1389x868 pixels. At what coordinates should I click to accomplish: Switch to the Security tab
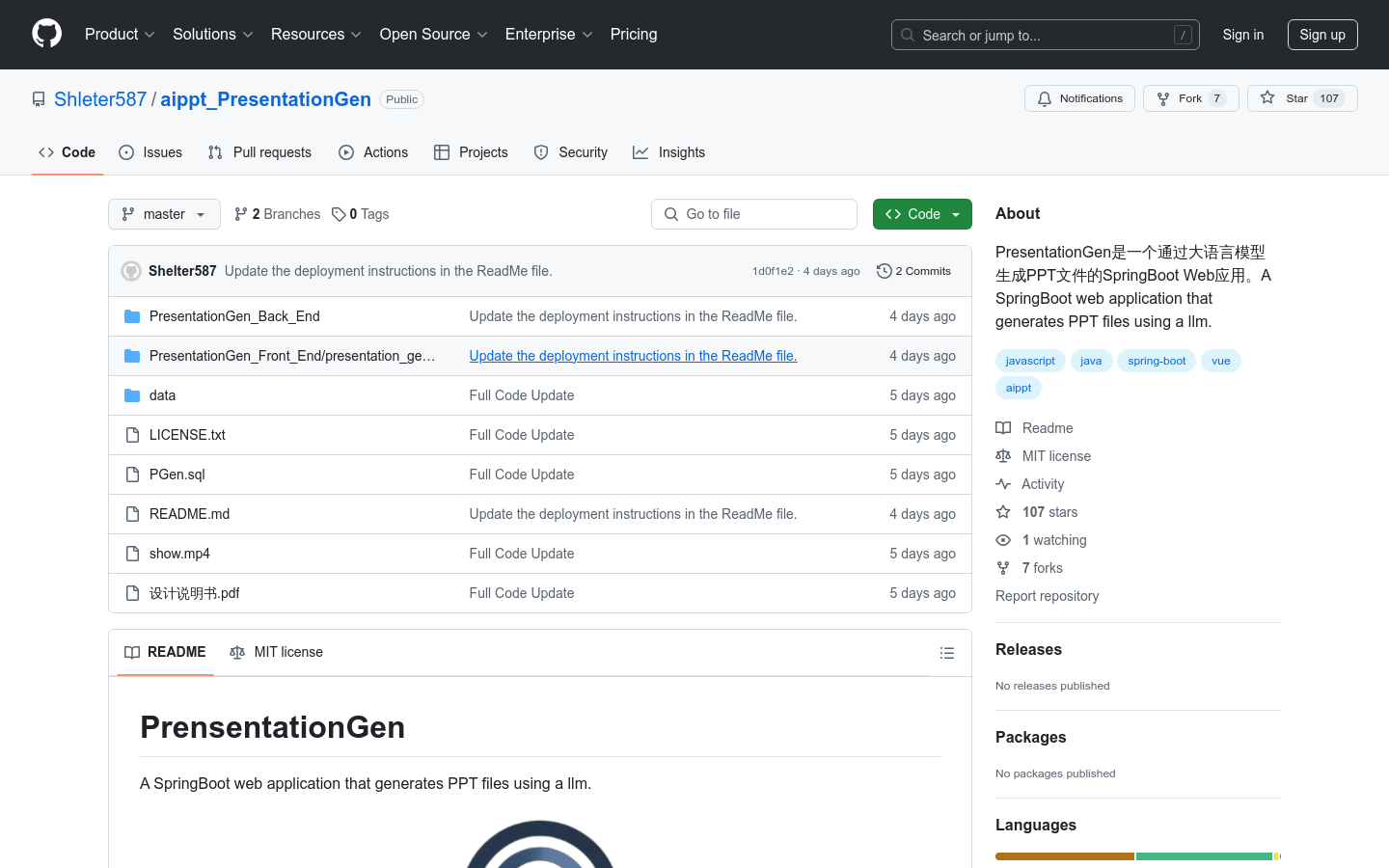tap(571, 152)
